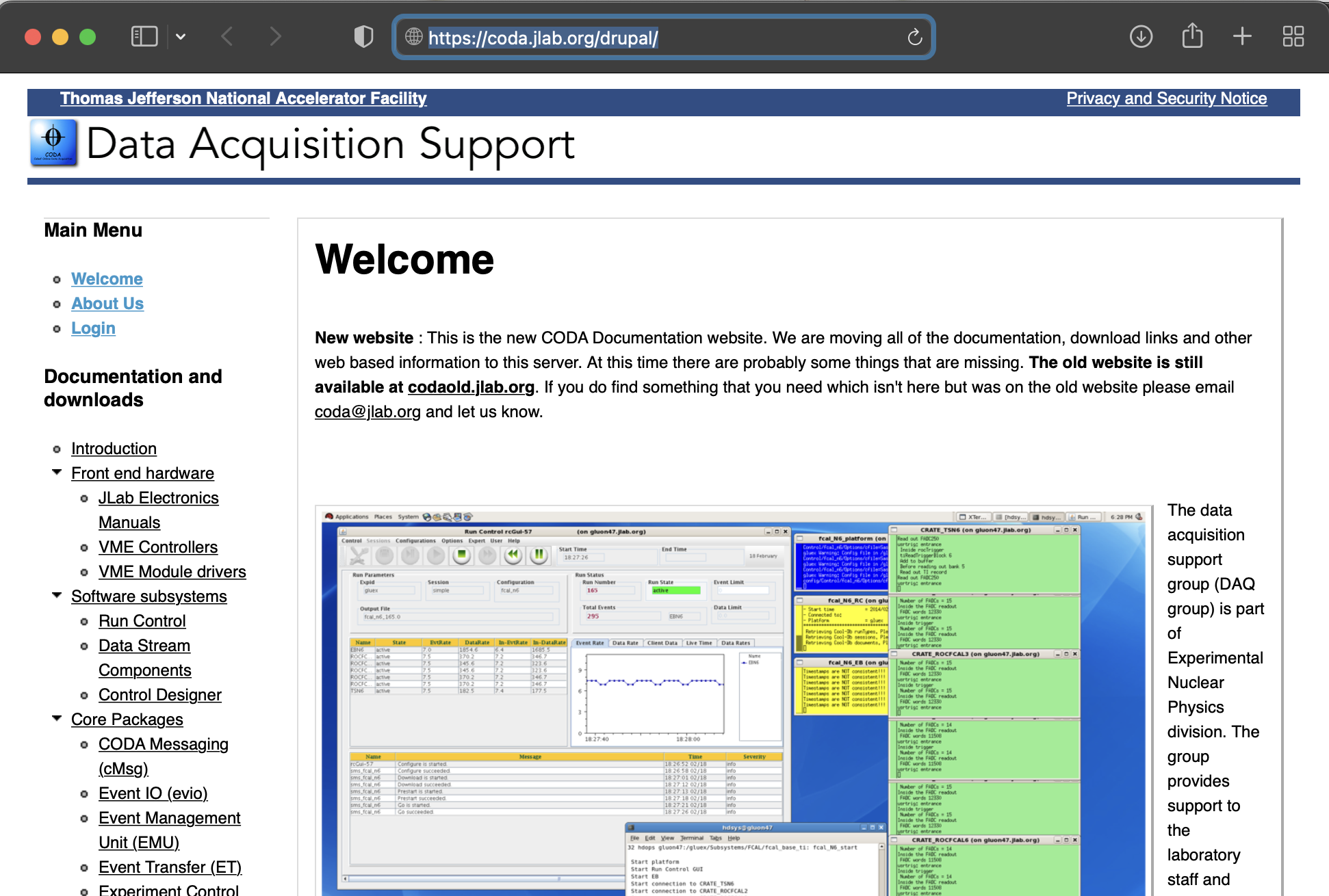Select Login in the Main Menu

pos(93,328)
